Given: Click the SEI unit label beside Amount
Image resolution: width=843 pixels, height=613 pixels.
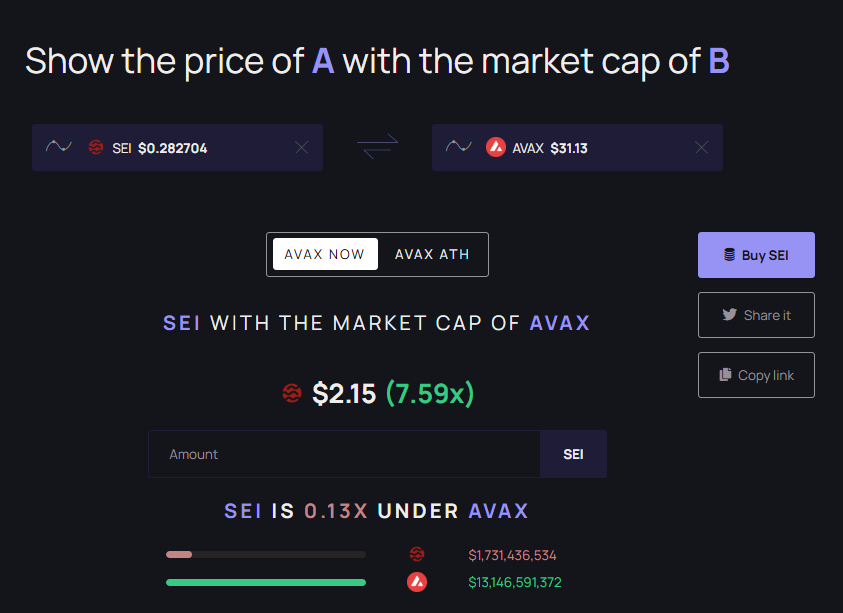Looking at the screenshot, I should pyautogui.click(x=573, y=454).
